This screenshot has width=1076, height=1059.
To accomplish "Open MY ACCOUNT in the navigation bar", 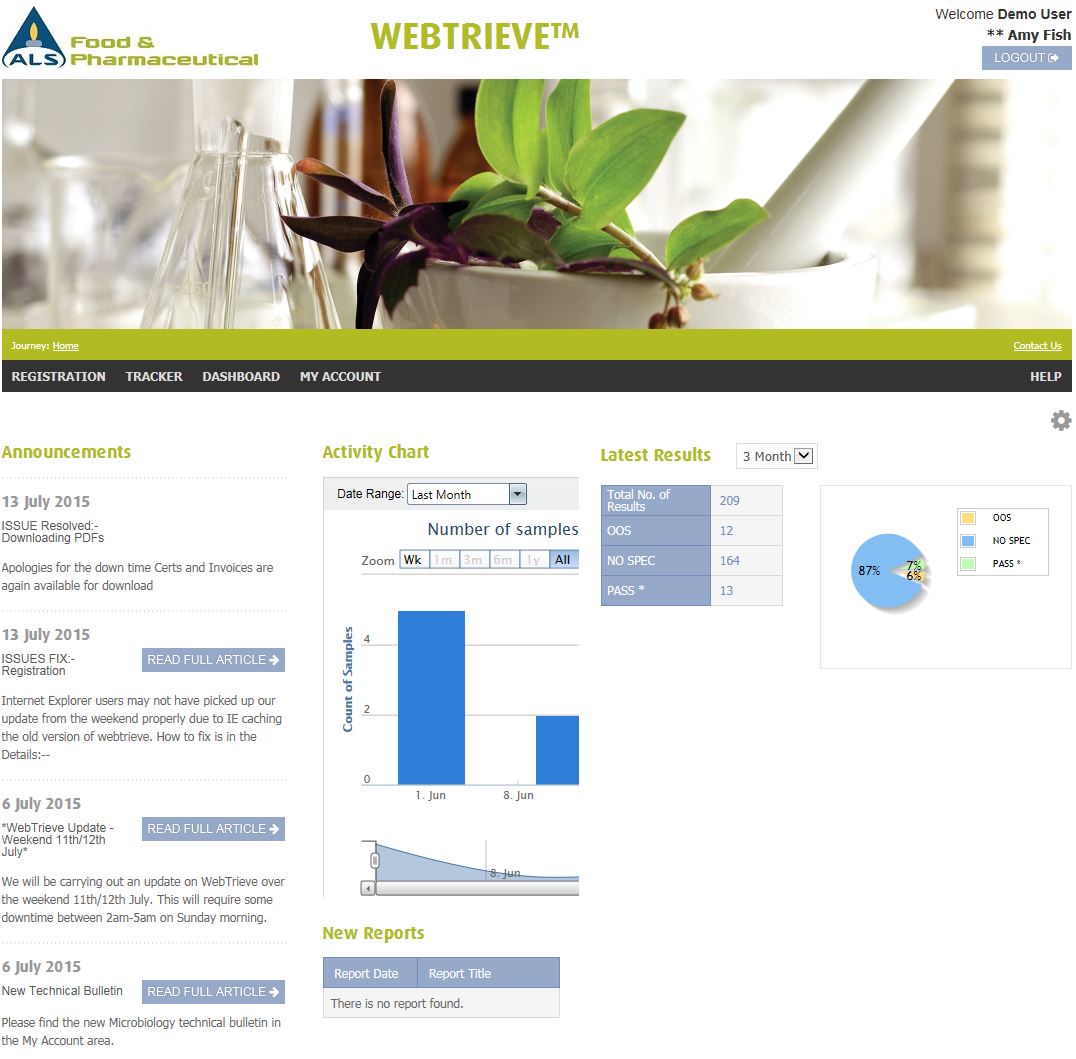I will click(x=340, y=377).
